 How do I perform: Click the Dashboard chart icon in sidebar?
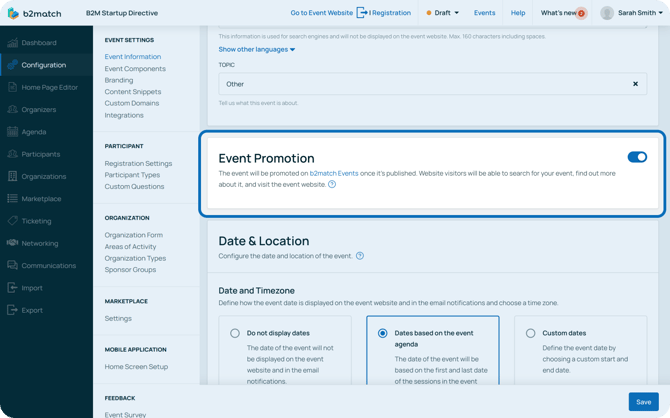[x=12, y=43]
